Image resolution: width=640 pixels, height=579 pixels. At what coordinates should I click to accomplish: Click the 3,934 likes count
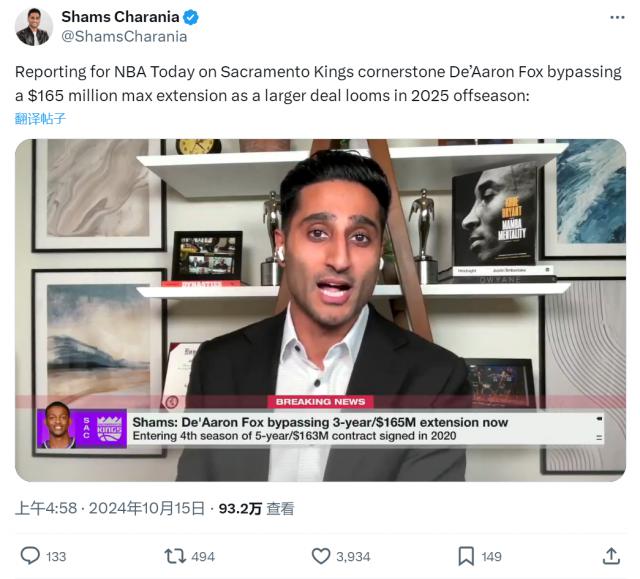point(353,557)
